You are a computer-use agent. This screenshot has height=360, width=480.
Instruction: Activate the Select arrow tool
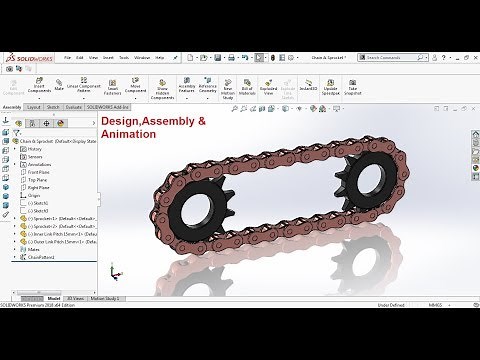tap(259, 58)
